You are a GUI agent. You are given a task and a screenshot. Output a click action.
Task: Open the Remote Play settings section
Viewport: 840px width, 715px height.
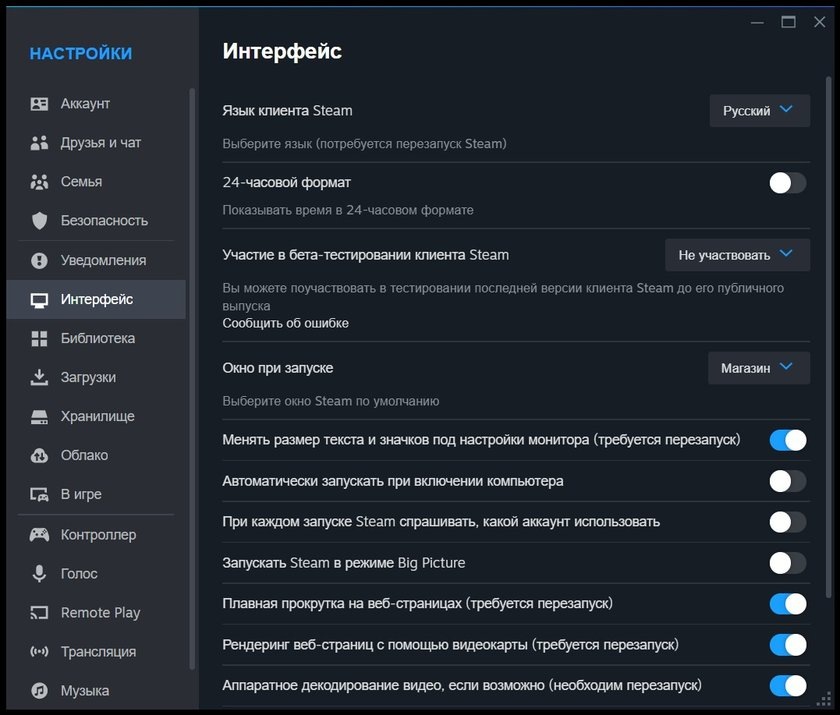(x=100, y=613)
